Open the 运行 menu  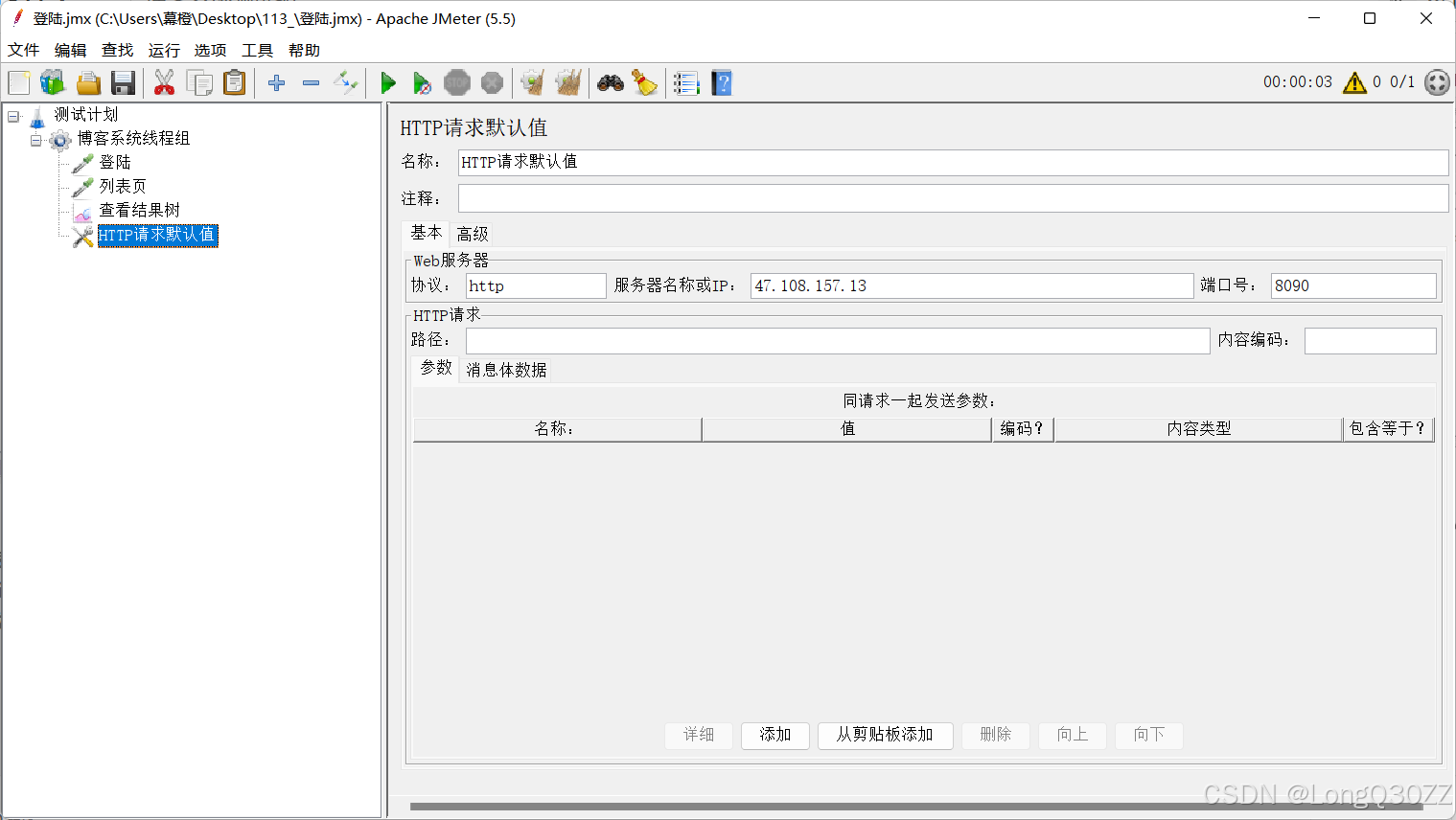tap(164, 50)
